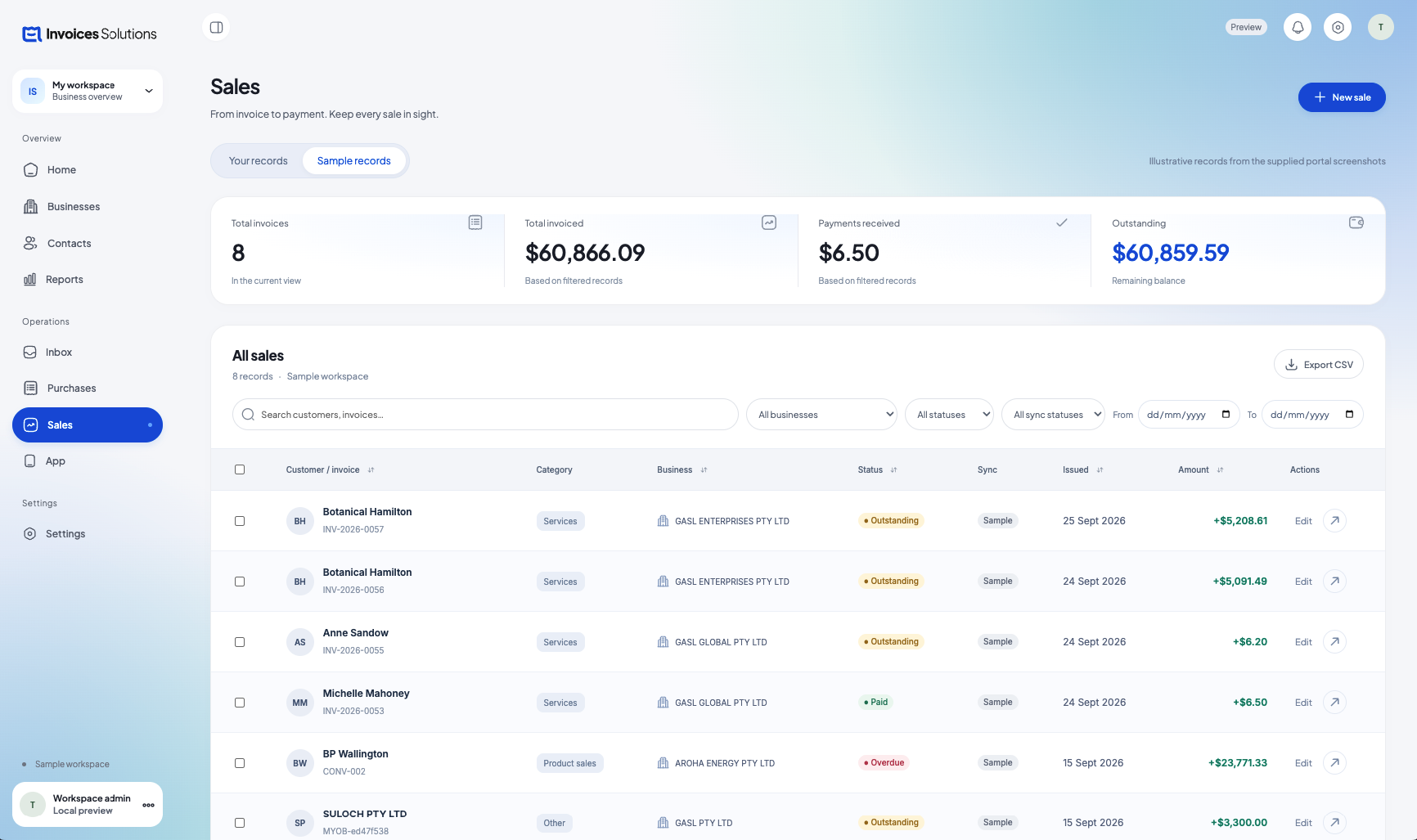The height and width of the screenshot is (840, 1417).
Task: Sort by Issued column arrows
Action: 1100,469
